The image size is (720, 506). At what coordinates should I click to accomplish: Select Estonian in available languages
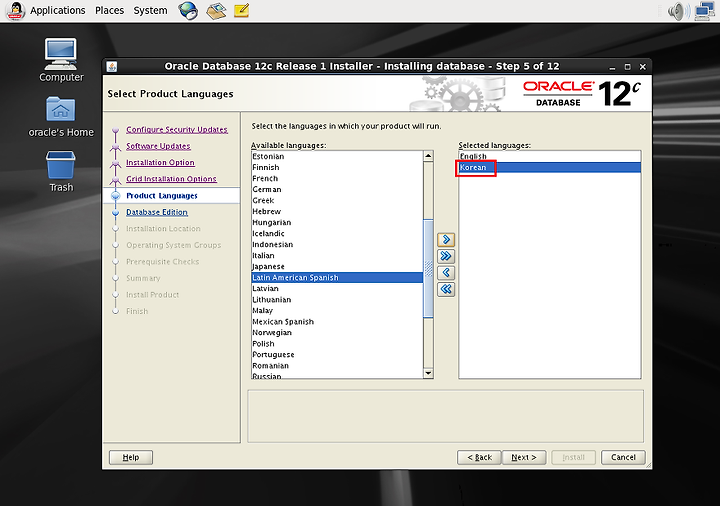[337, 157]
